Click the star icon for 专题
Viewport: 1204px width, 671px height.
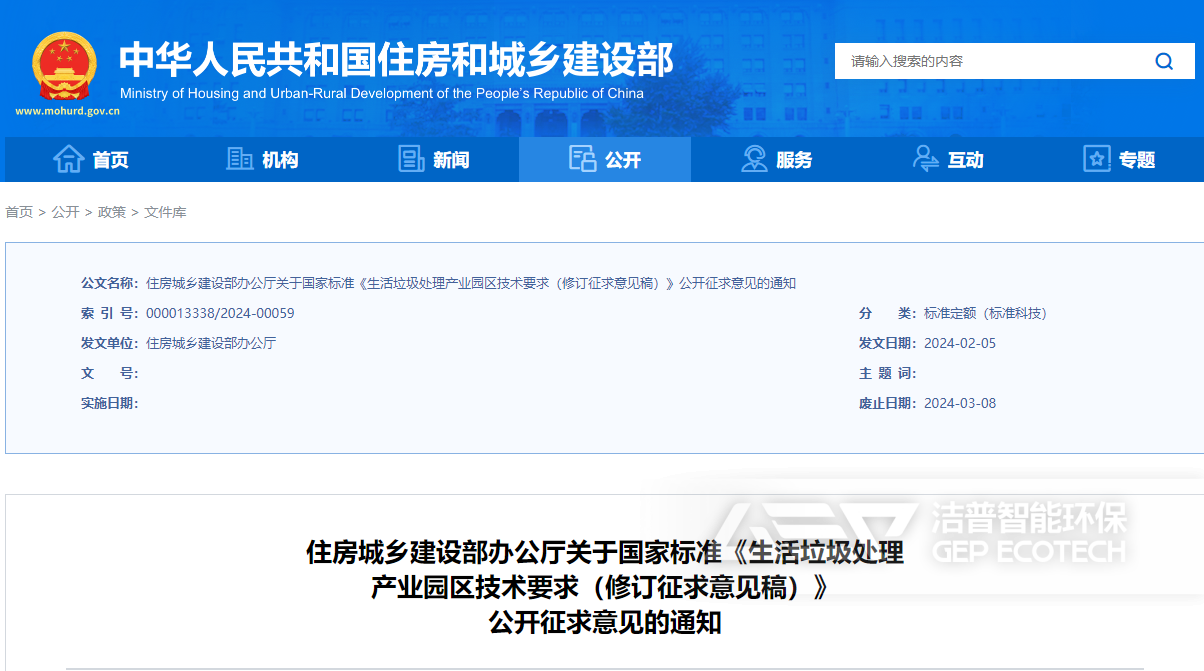tap(1097, 159)
